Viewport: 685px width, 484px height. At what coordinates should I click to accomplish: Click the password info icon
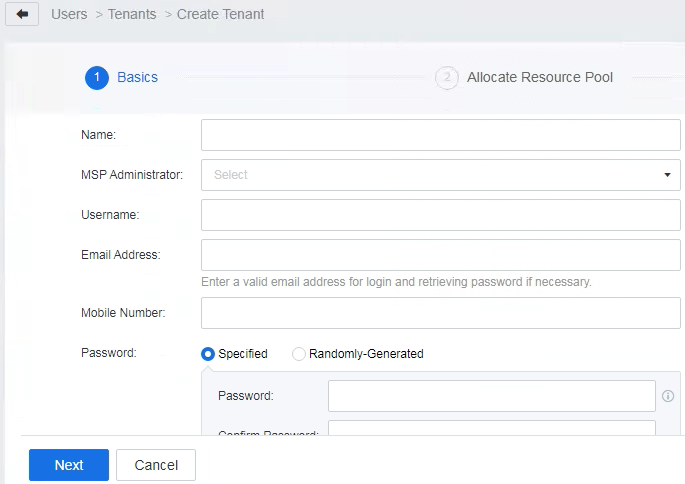tap(668, 396)
